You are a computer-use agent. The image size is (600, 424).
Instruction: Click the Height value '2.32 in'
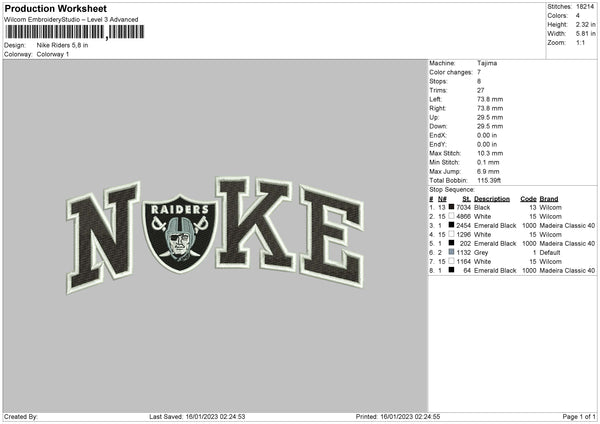point(585,24)
